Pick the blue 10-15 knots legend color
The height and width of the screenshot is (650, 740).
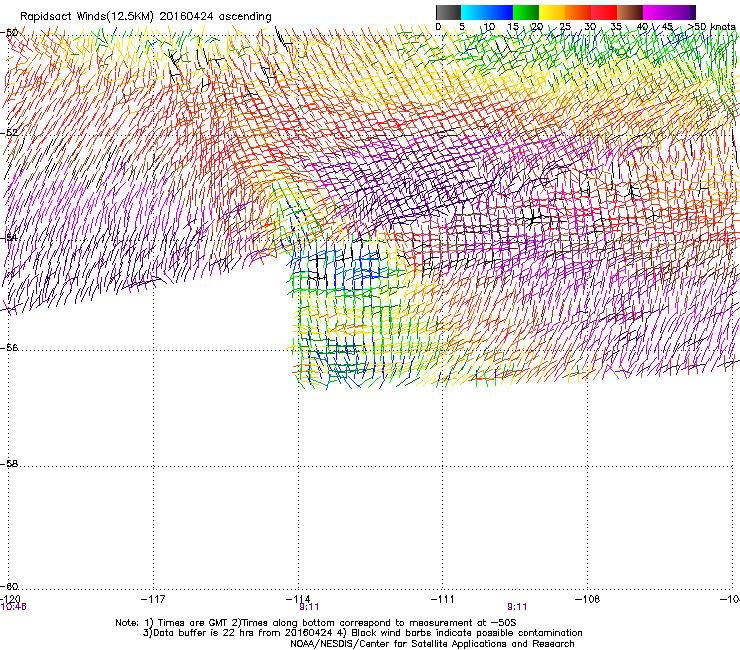[500, 12]
